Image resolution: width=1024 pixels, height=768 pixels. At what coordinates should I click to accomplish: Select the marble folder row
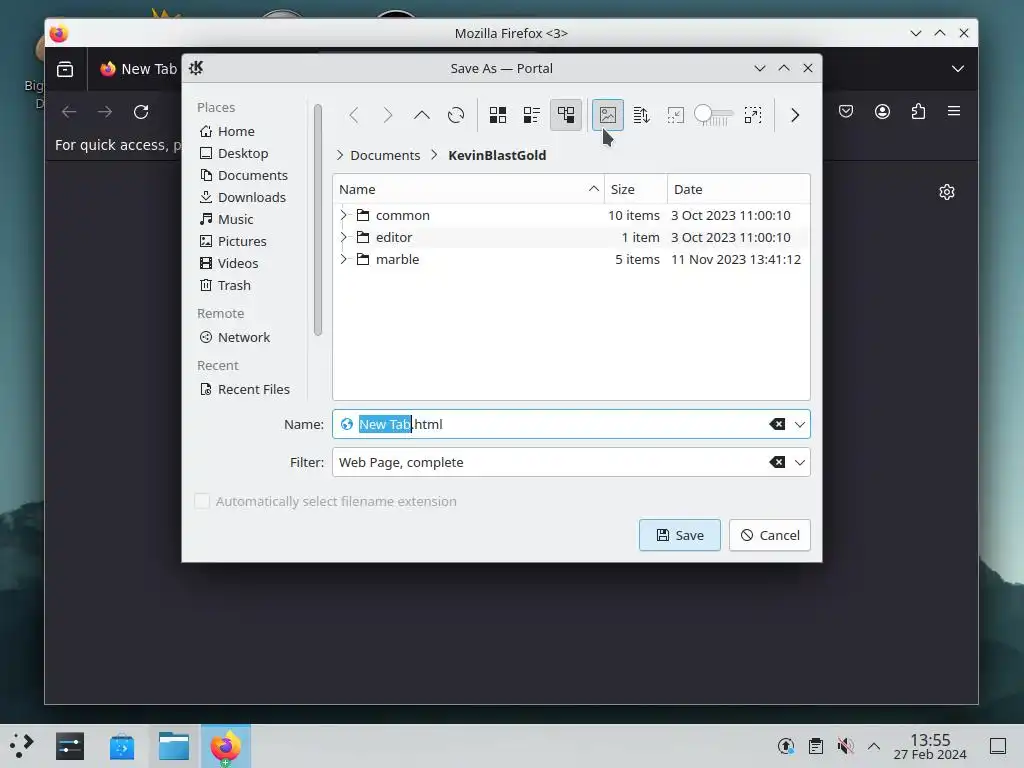pyautogui.click(x=571, y=259)
